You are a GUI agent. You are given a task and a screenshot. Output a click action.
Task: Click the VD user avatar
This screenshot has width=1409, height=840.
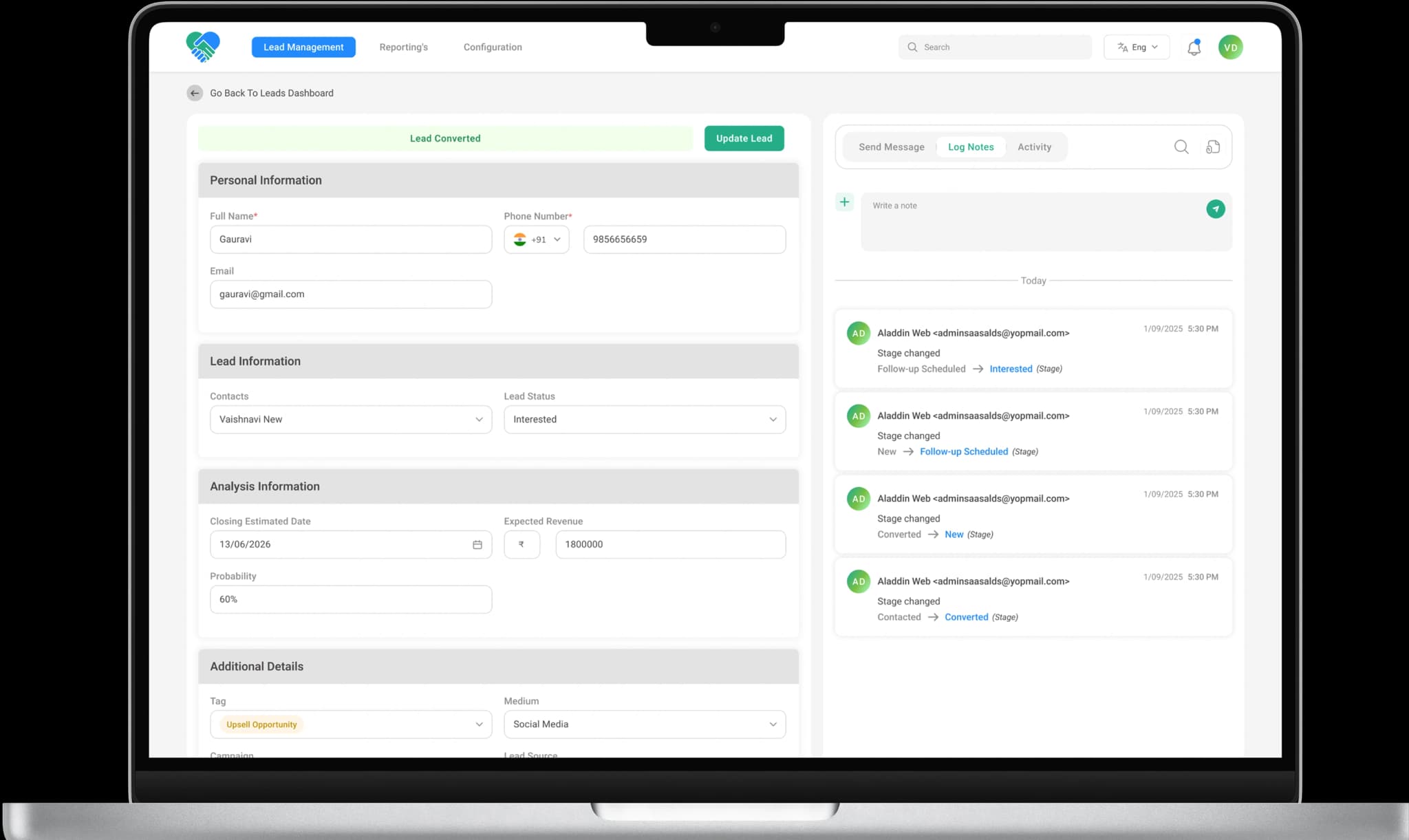pos(1230,47)
